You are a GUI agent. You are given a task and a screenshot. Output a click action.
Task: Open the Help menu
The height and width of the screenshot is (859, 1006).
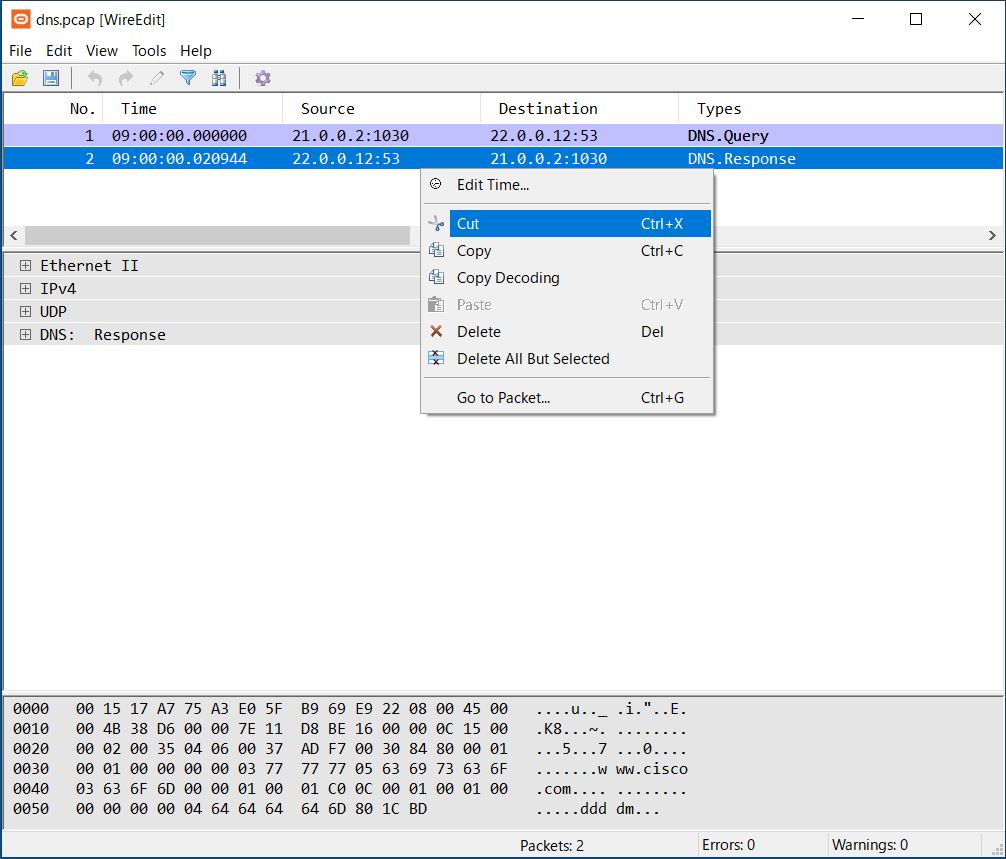(196, 51)
